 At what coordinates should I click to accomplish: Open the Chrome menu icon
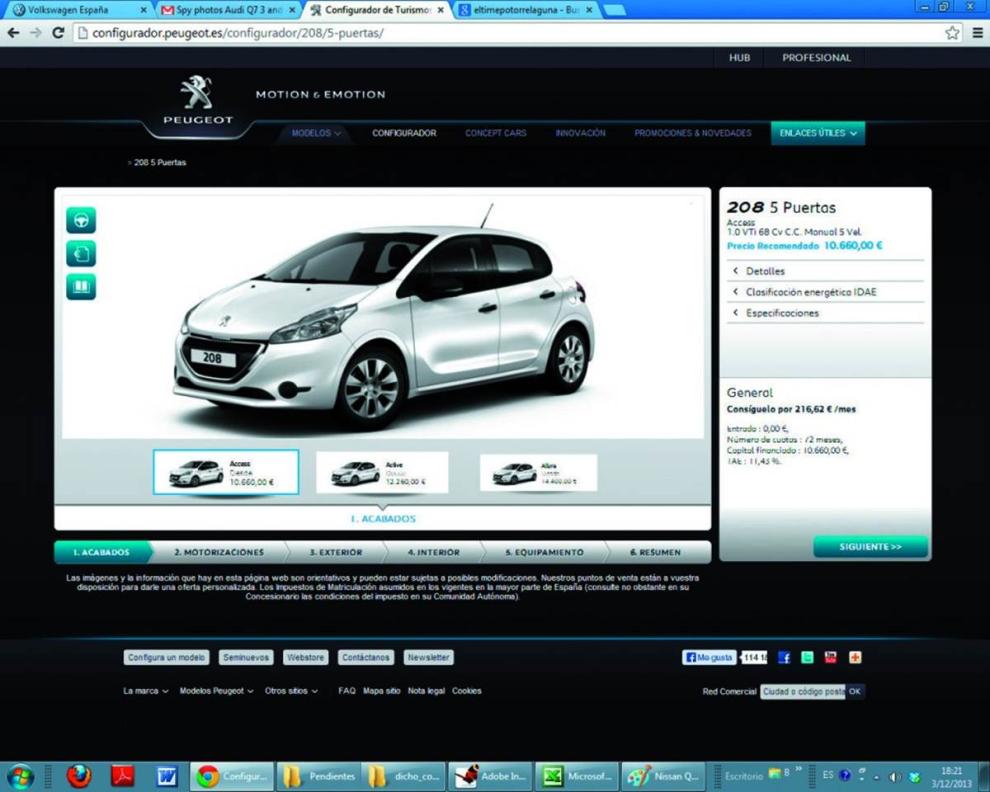coord(977,33)
